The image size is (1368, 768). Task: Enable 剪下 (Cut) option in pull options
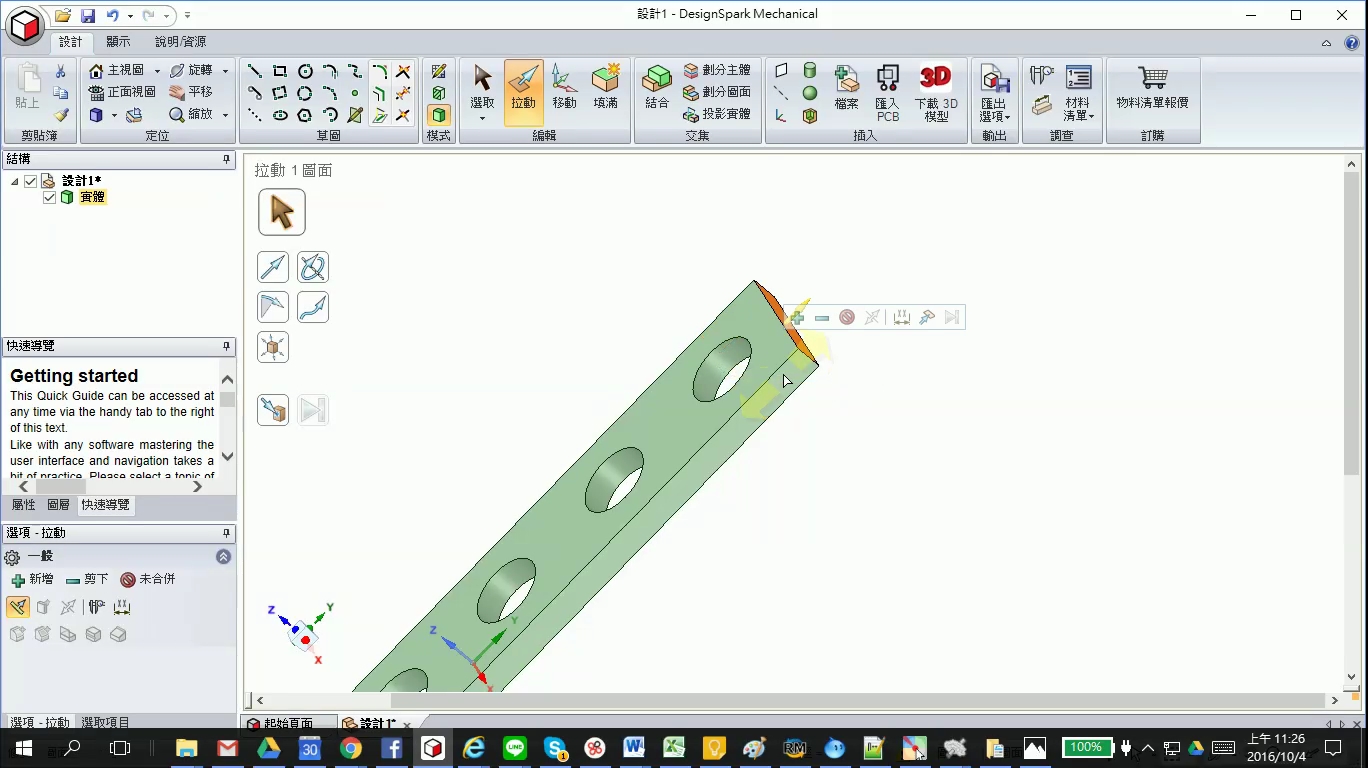pyautogui.click(x=87, y=579)
